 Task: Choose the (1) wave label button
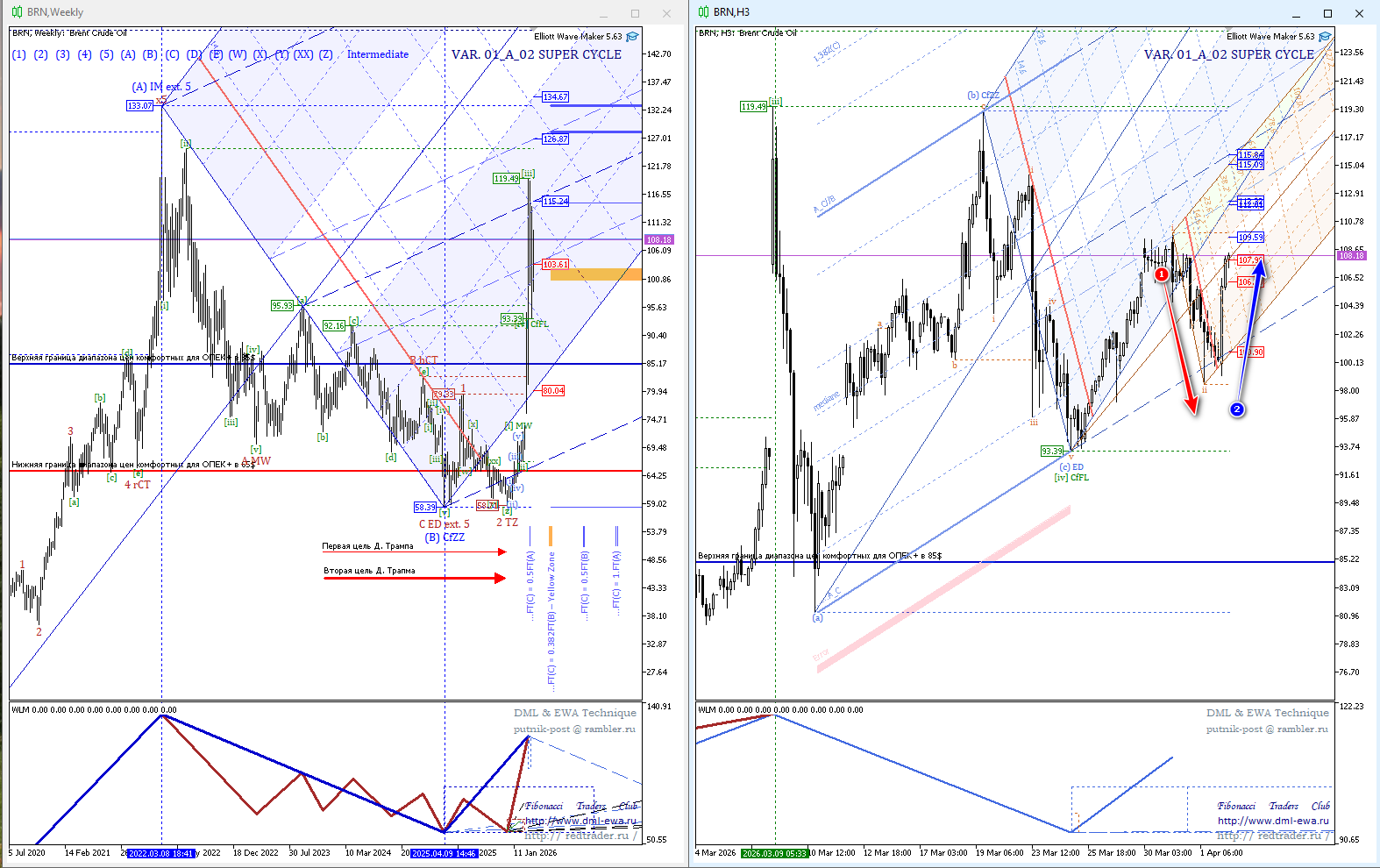click(19, 54)
